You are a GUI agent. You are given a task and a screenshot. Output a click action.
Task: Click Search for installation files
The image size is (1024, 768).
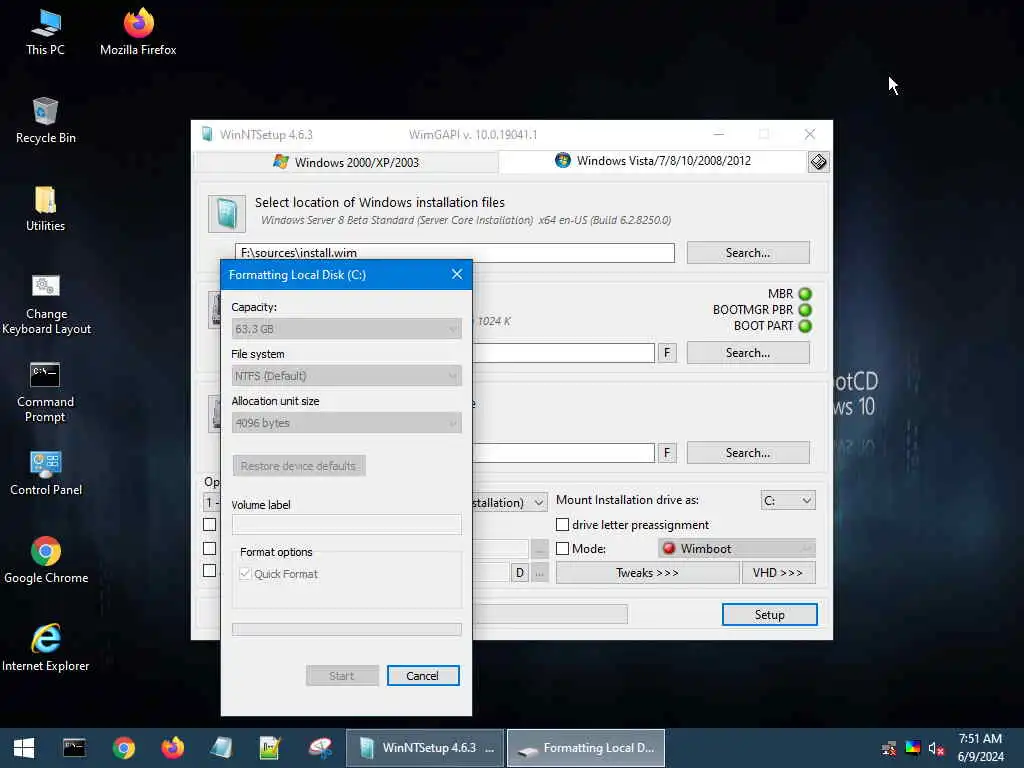748,253
